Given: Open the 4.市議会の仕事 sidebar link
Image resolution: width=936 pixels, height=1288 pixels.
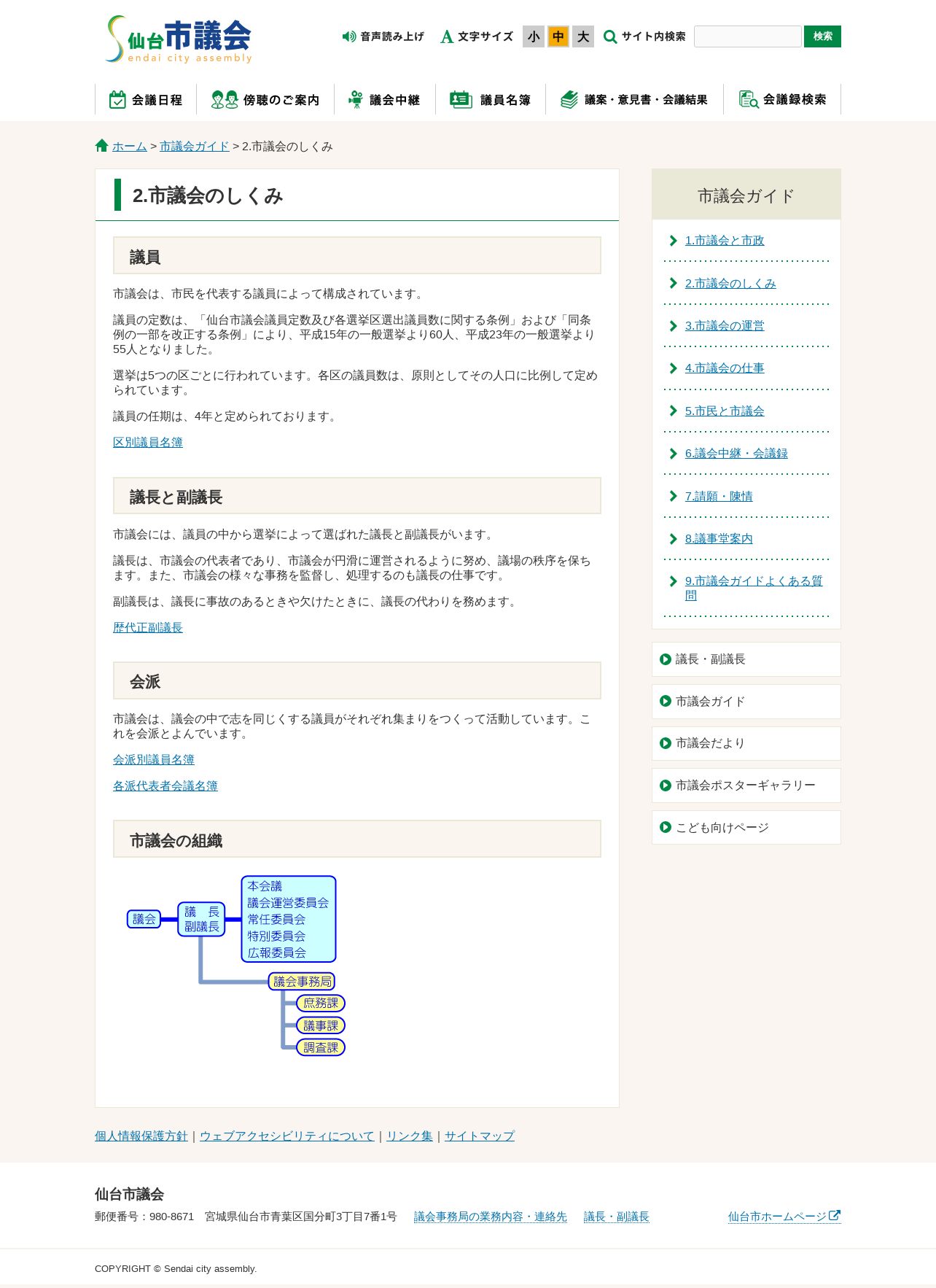Looking at the screenshot, I should point(725,368).
